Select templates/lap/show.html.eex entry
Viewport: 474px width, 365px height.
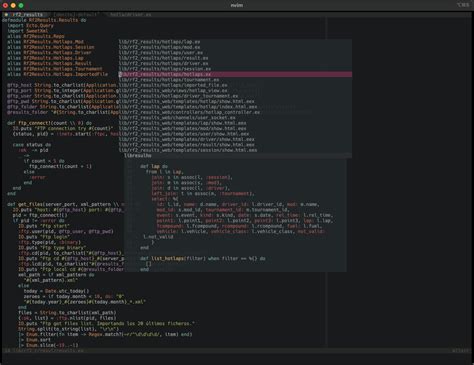[x=183, y=123]
